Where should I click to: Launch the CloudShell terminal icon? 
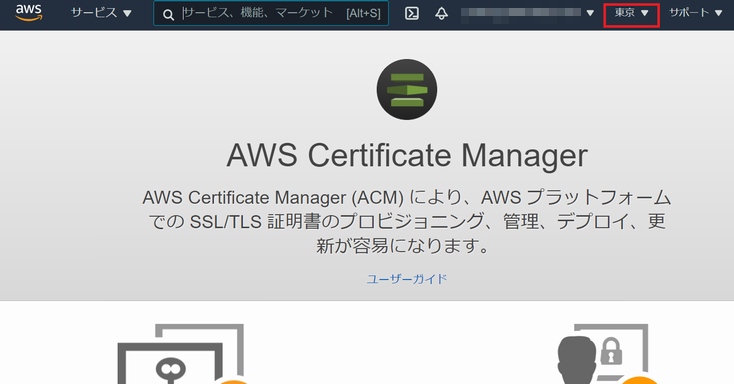[x=412, y=13]
